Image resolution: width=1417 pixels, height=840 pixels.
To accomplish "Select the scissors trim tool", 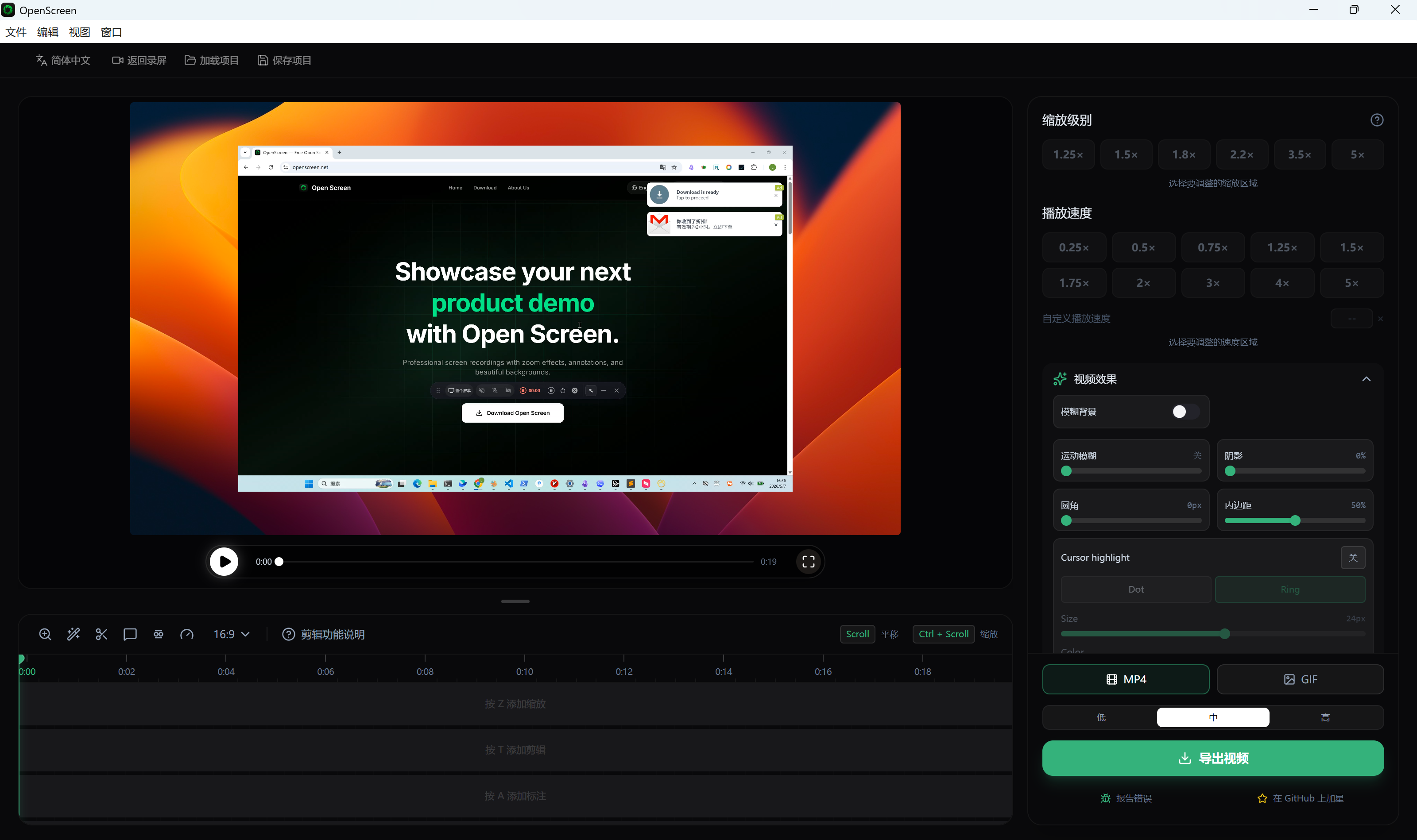I will pos(101,634).
